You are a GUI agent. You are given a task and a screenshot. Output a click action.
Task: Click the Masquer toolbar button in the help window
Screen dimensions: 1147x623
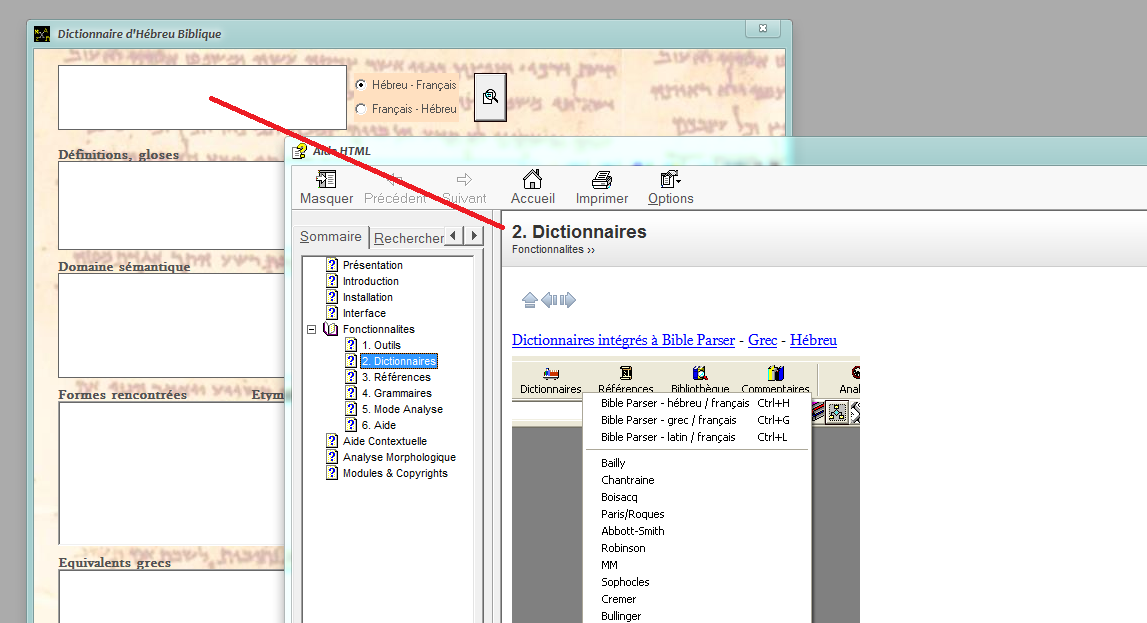pos(326,188)
